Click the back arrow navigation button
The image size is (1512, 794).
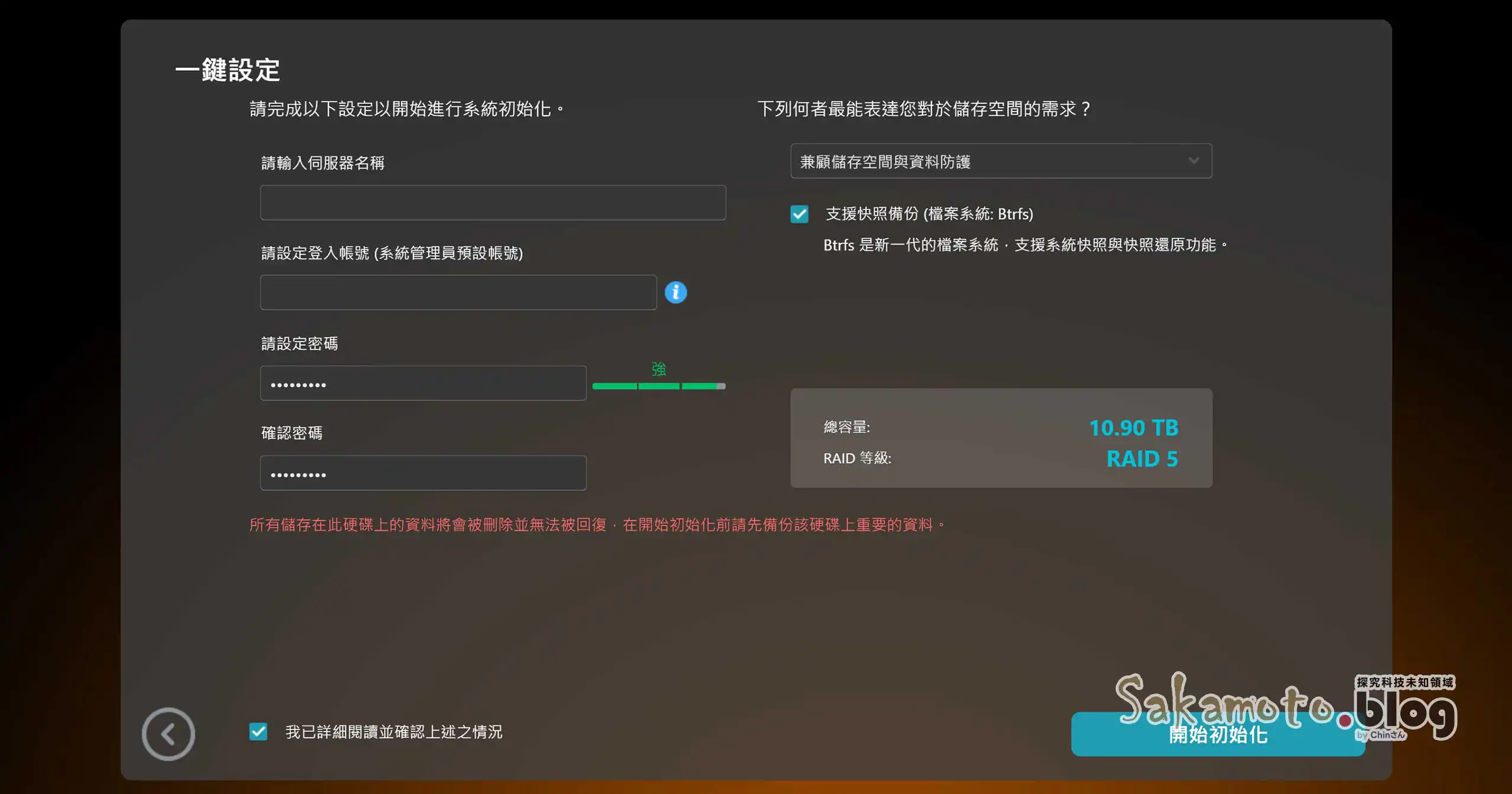click(168, 733)
